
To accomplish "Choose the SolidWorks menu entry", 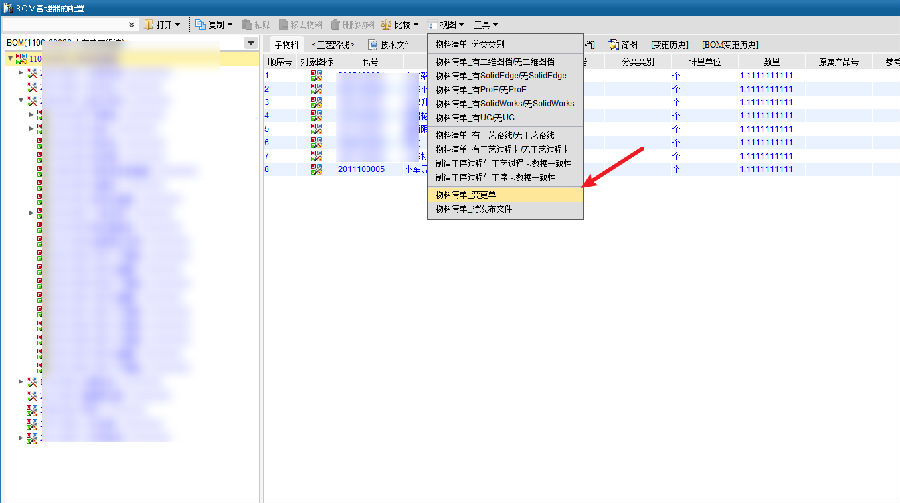I will click(505, 103).
